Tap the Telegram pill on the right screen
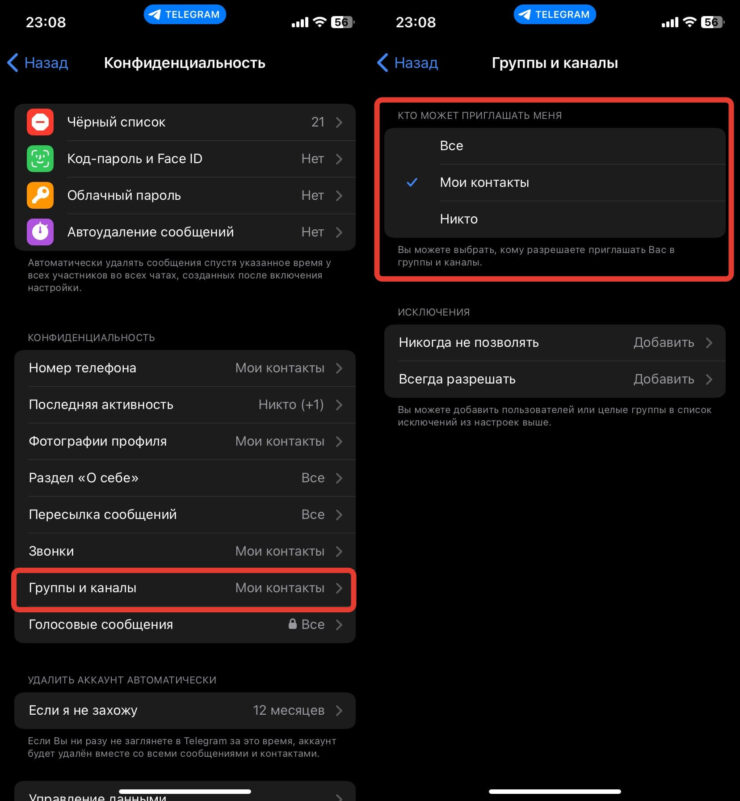 click(555, 14)
